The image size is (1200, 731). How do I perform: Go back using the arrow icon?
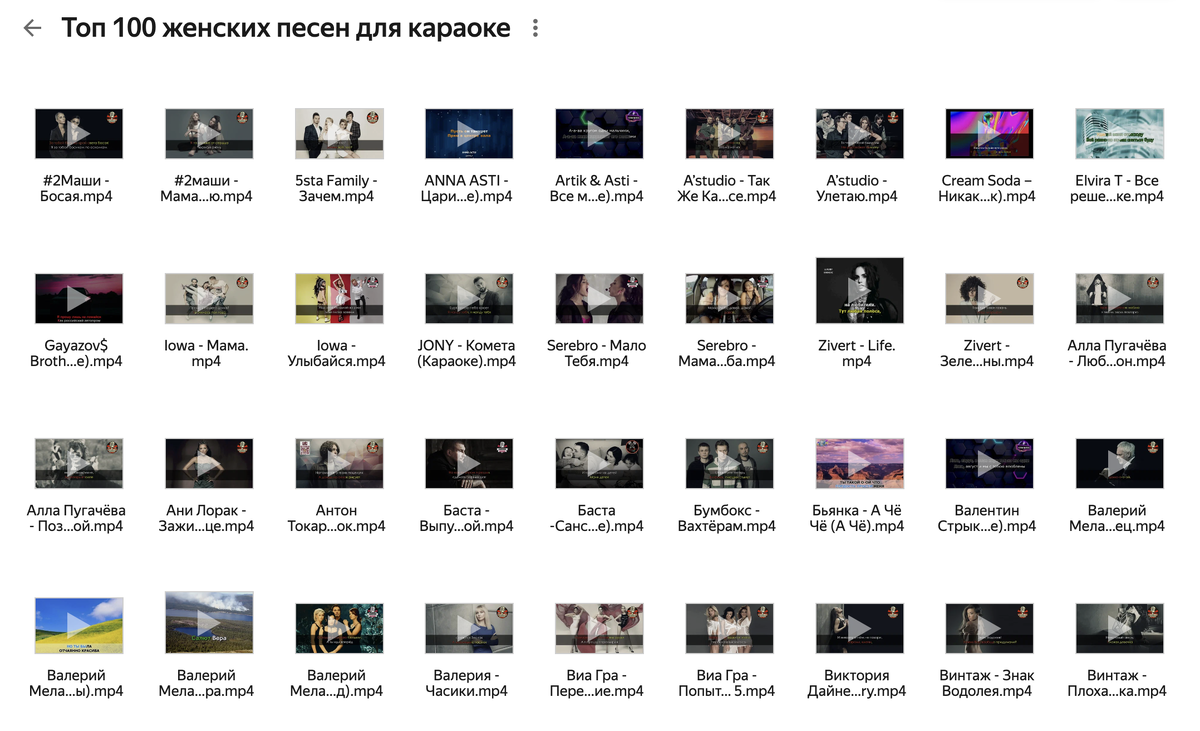[32, 28]
